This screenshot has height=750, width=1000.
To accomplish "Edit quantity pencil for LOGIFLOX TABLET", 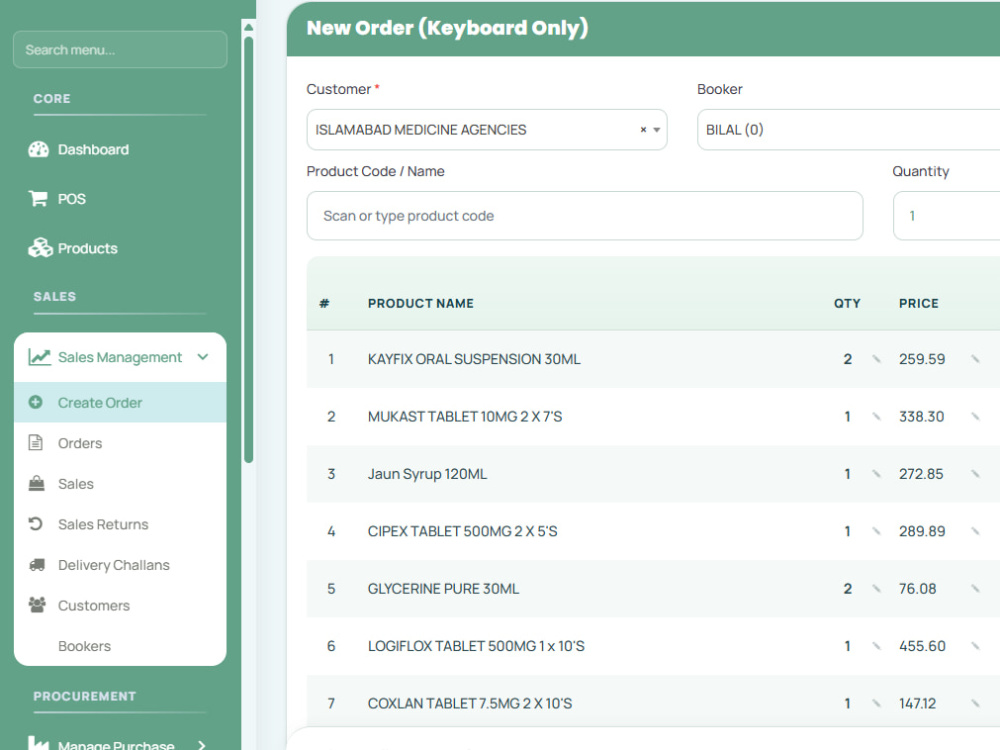I will point(876,646).
